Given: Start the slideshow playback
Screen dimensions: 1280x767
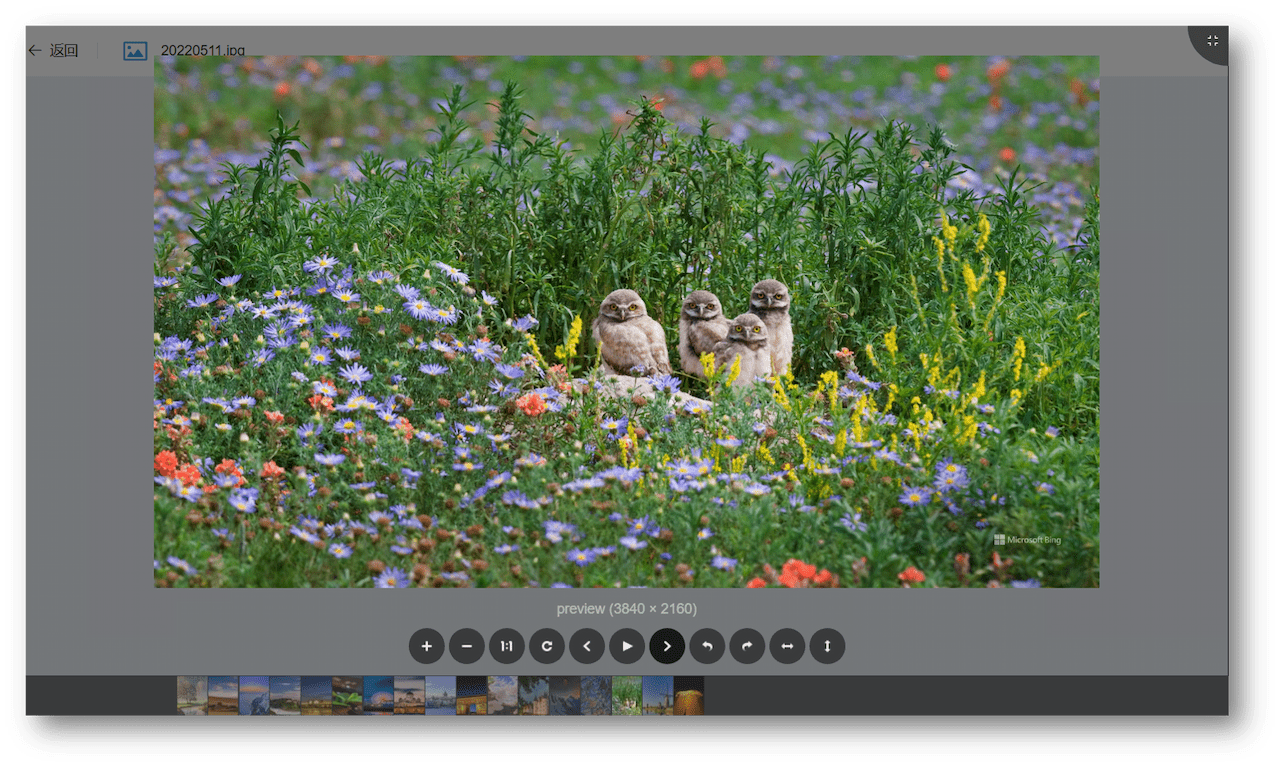Looking at the screenshot, I should click(x=627, y=646).
